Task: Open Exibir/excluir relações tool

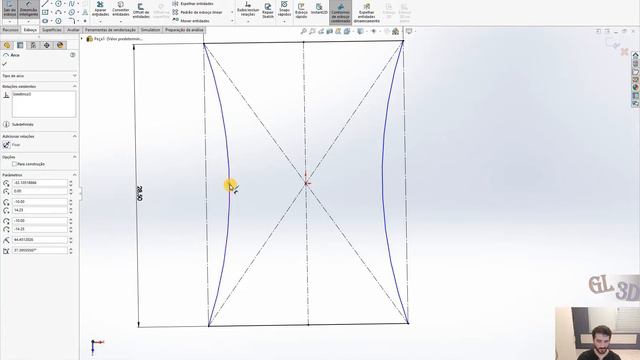Action: [248, 10]
